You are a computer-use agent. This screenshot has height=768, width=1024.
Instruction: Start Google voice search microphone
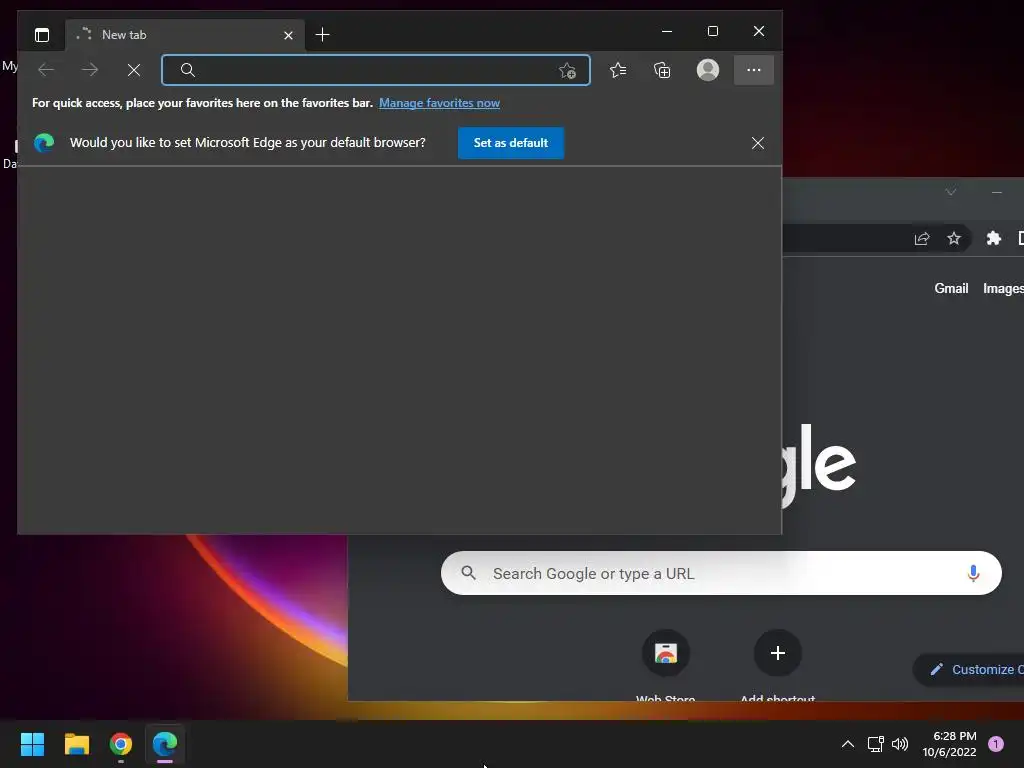[973, 573]
